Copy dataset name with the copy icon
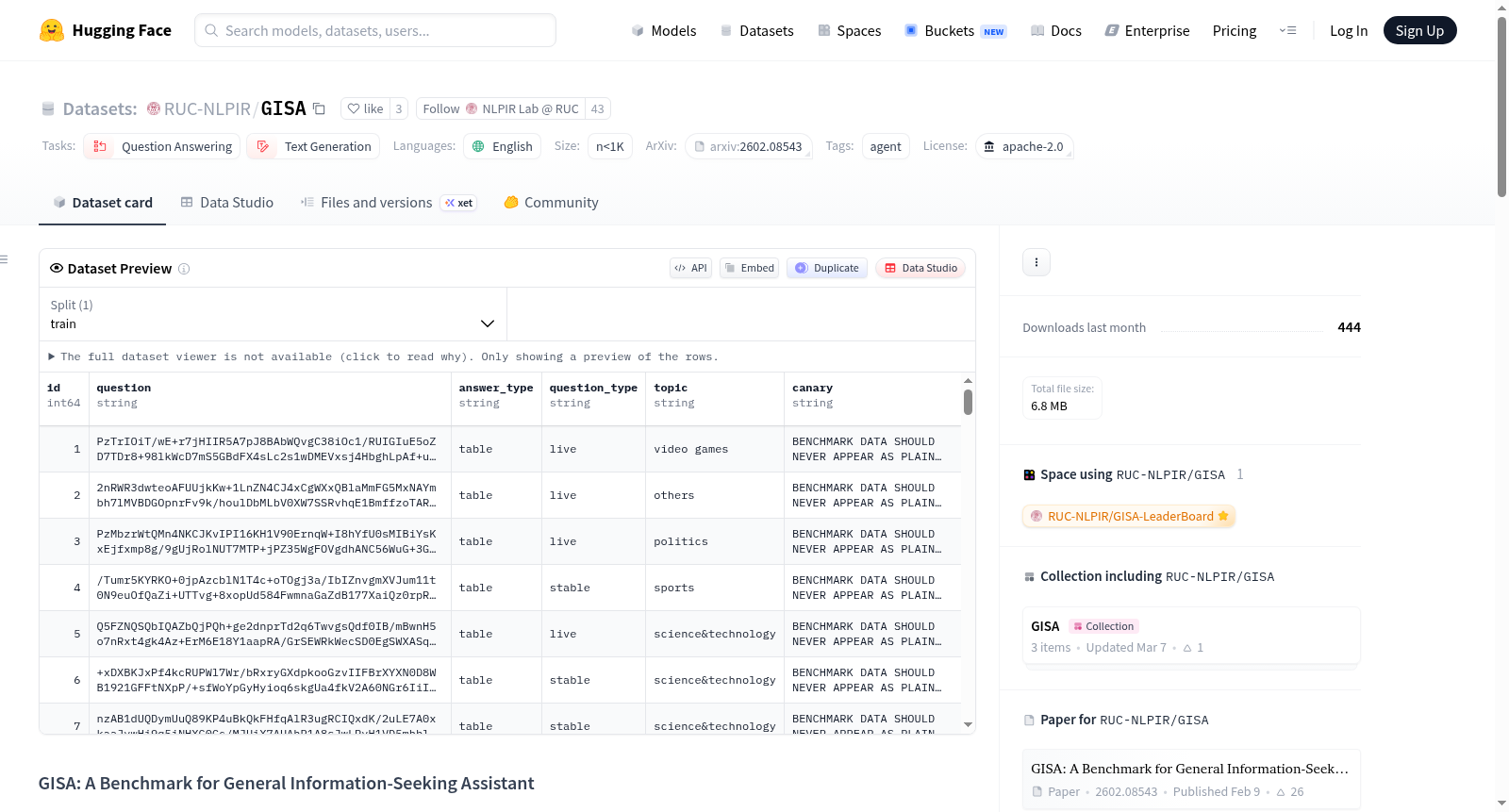Viewport: 1509px width, 812px height. (x=319, y=108)
